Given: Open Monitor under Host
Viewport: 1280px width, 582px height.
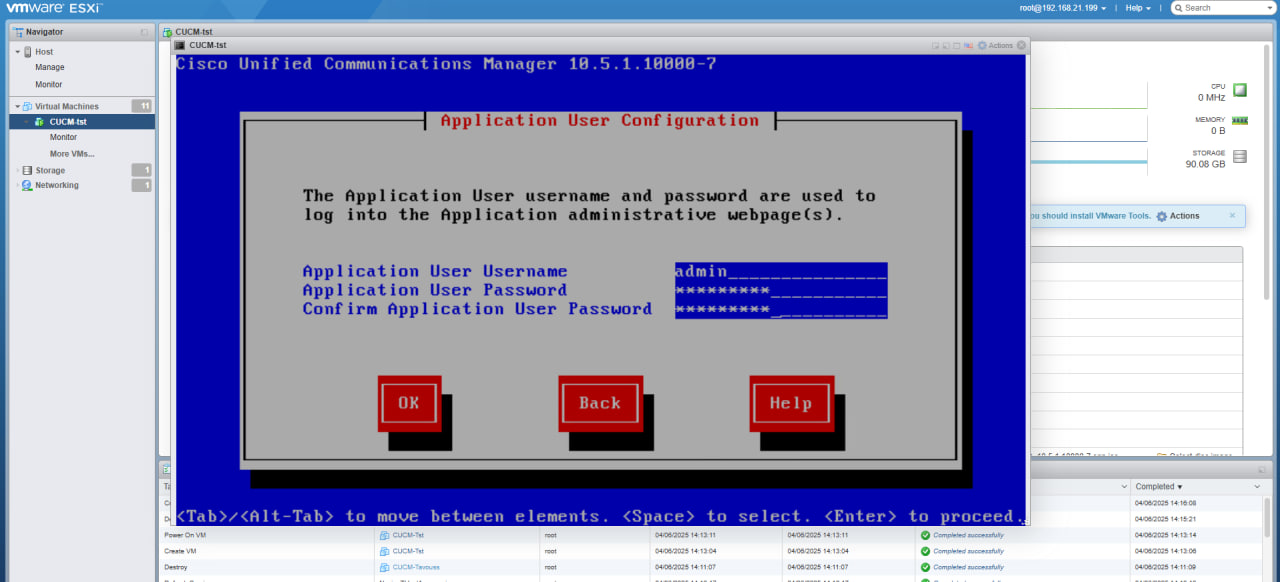Looking at the screenshot, I should (49, 85).
